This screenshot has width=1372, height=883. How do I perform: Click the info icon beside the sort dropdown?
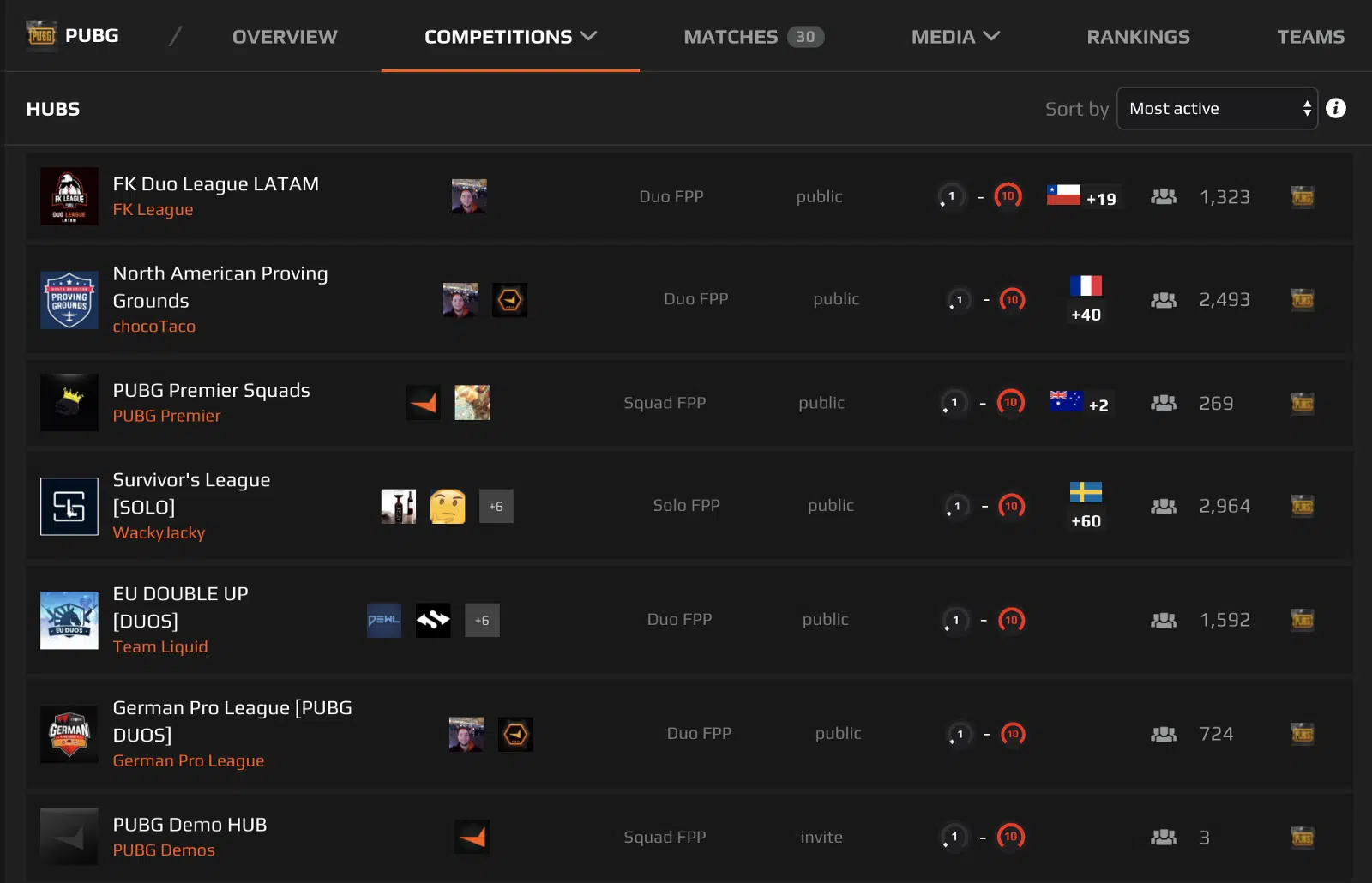click(1335, 108)
